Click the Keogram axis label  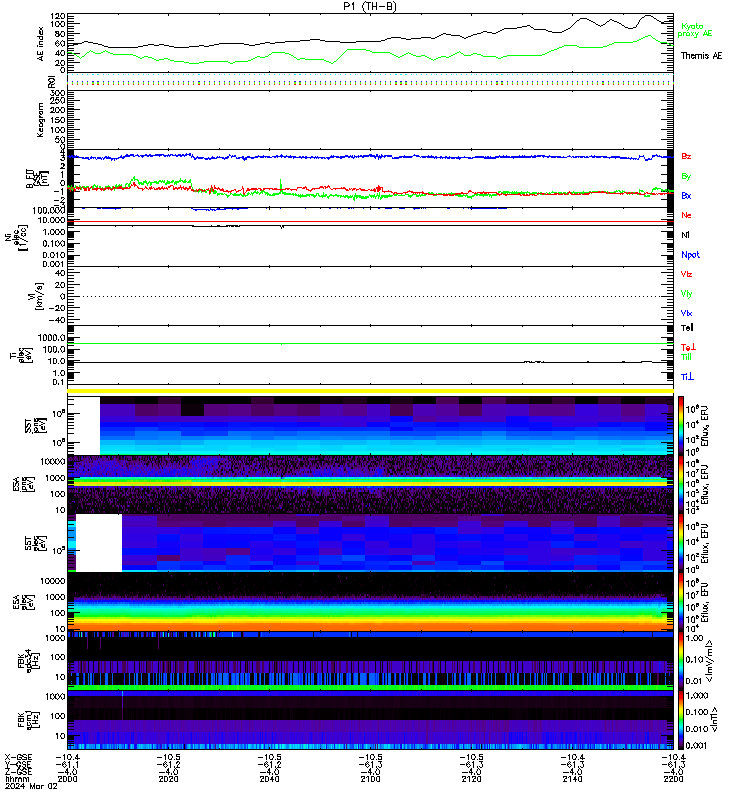click(x=41, y=120)
